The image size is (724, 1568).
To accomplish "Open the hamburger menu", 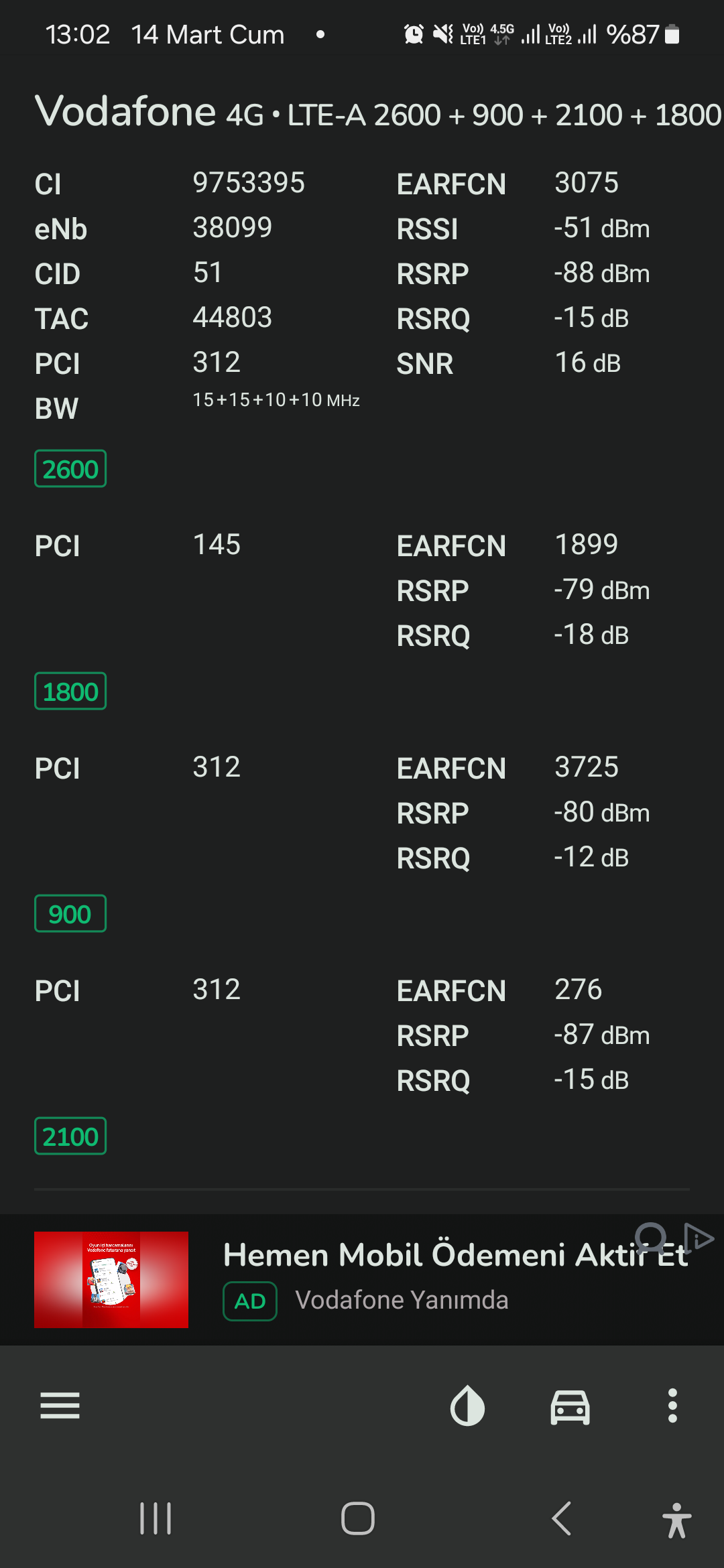I will (60, 1405).
